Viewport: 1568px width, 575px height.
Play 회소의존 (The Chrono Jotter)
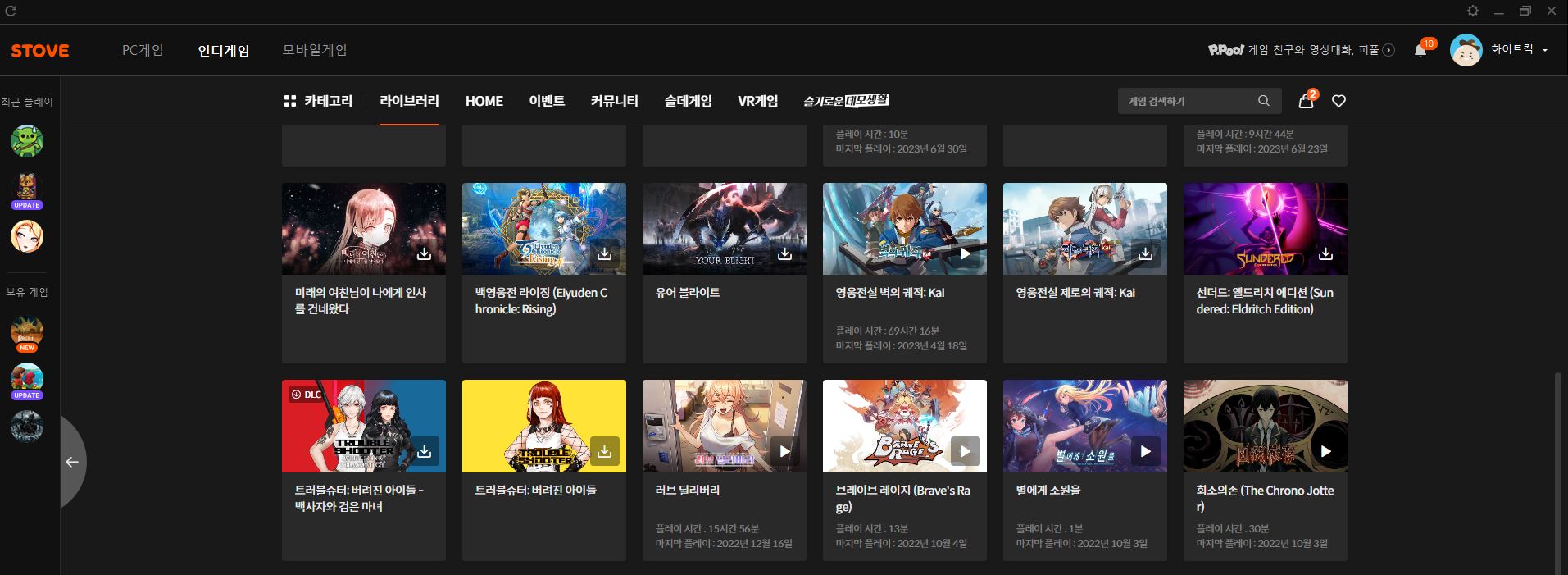(1325, 451)
